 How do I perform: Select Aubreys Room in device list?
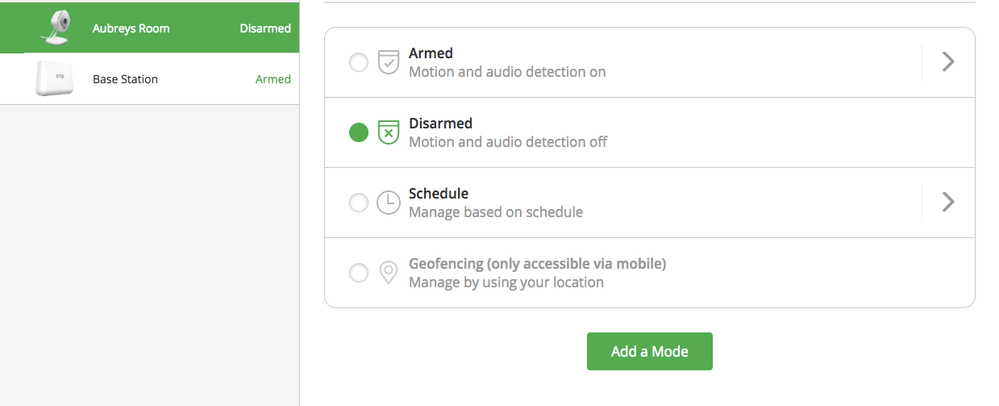coord(150,28)
